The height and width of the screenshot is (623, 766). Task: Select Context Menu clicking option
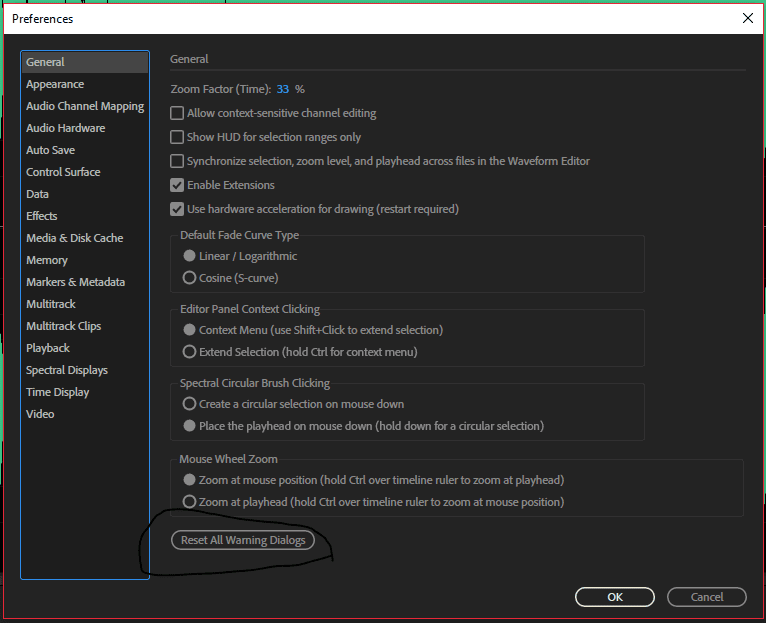pyautogui.click(x=190, y=330)
